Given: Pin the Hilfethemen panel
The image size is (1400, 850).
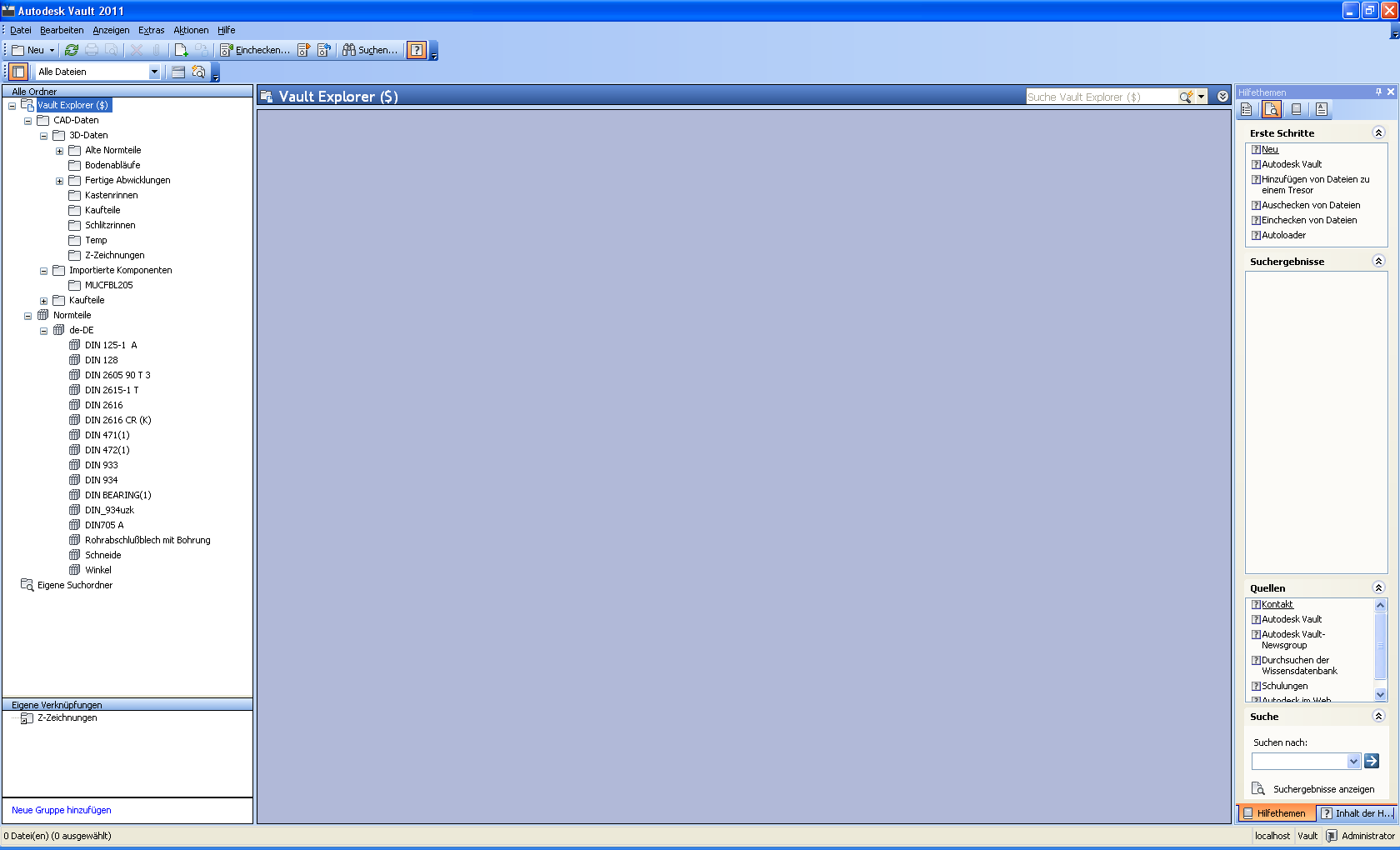Looking at the screenshot, I should (1378, 92).
